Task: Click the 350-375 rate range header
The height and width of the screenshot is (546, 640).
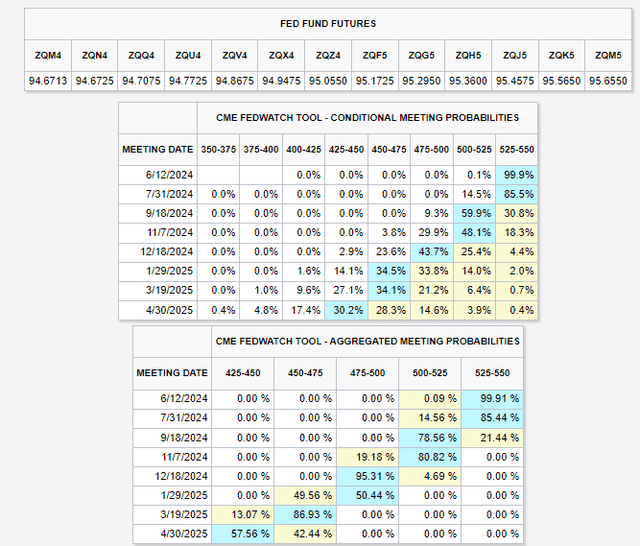Action: click(x=218, y=149)
